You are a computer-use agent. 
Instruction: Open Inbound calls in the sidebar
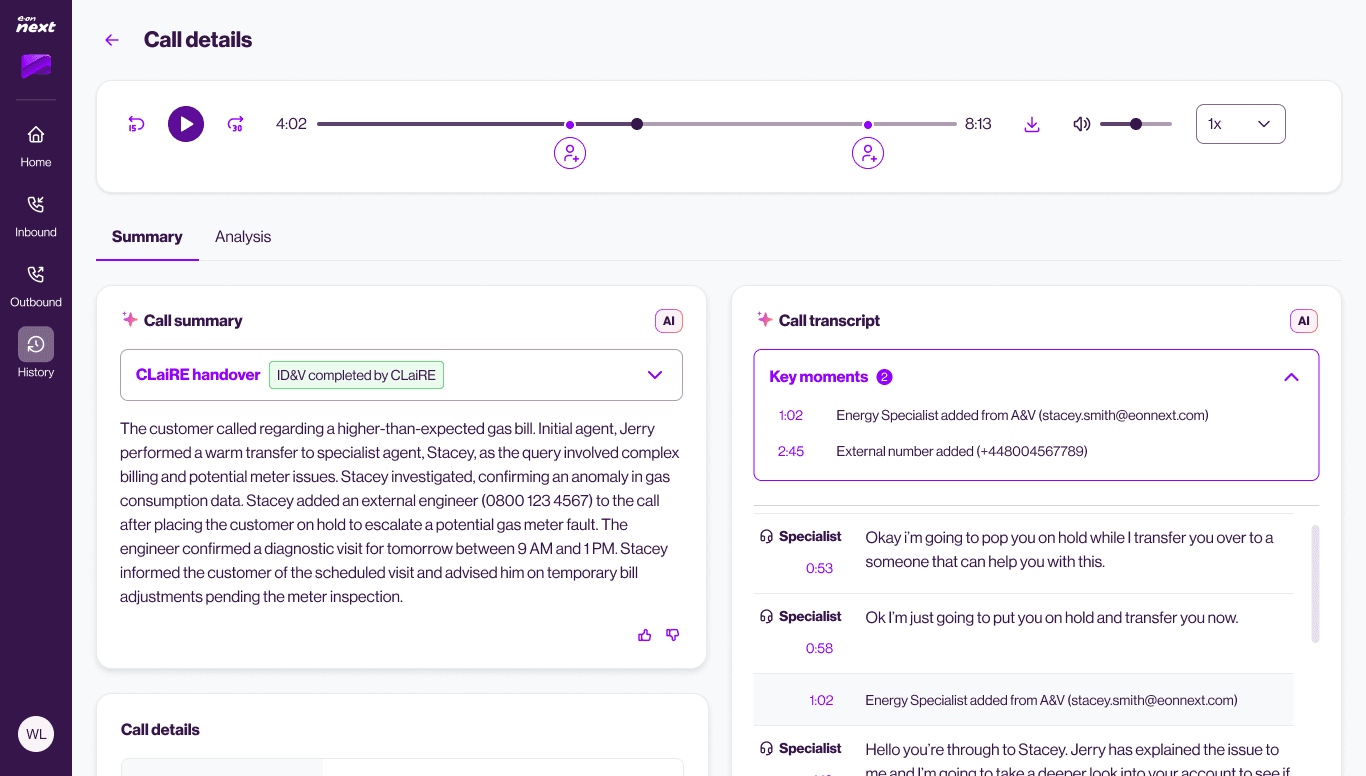point(36,215)
